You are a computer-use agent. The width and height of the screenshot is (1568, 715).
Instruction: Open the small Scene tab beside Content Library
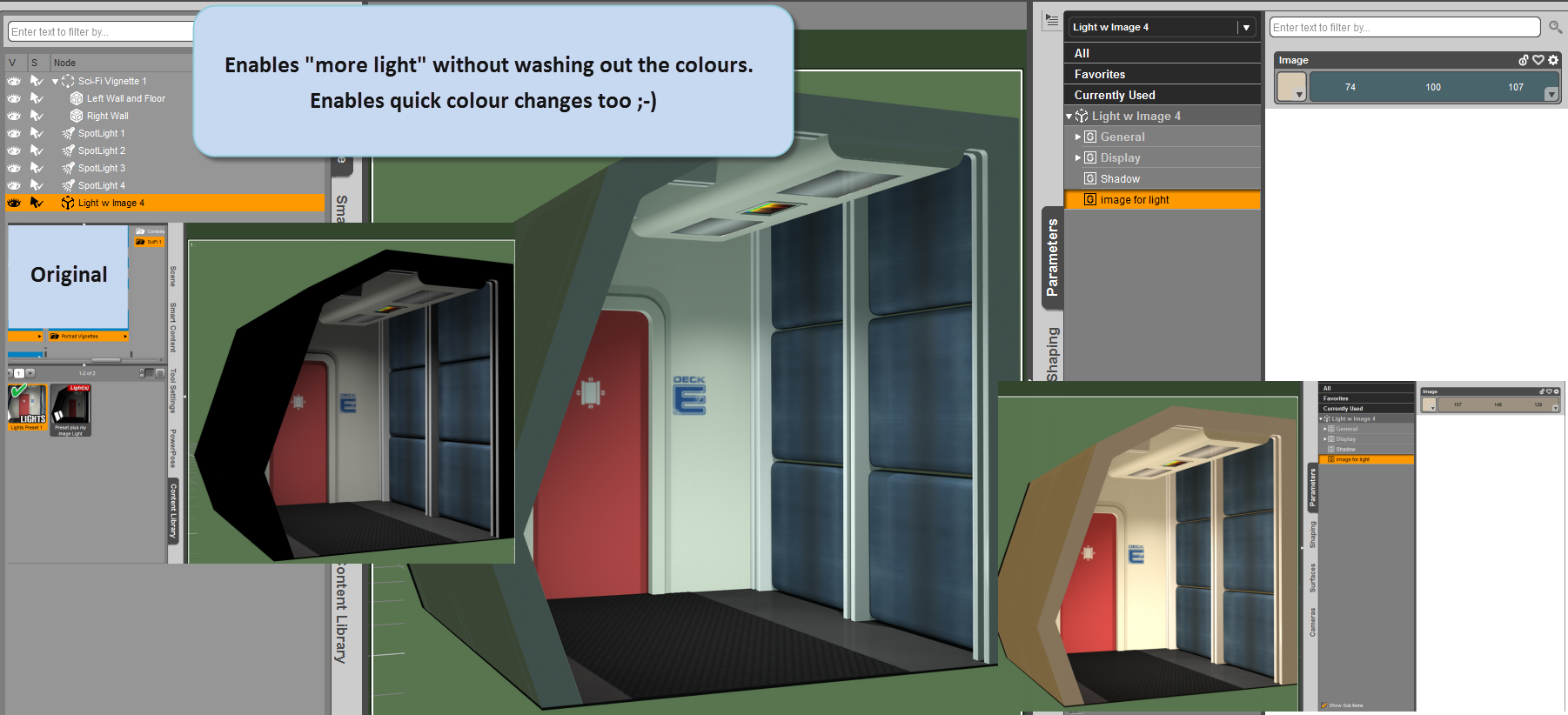[x=173, y=277]
